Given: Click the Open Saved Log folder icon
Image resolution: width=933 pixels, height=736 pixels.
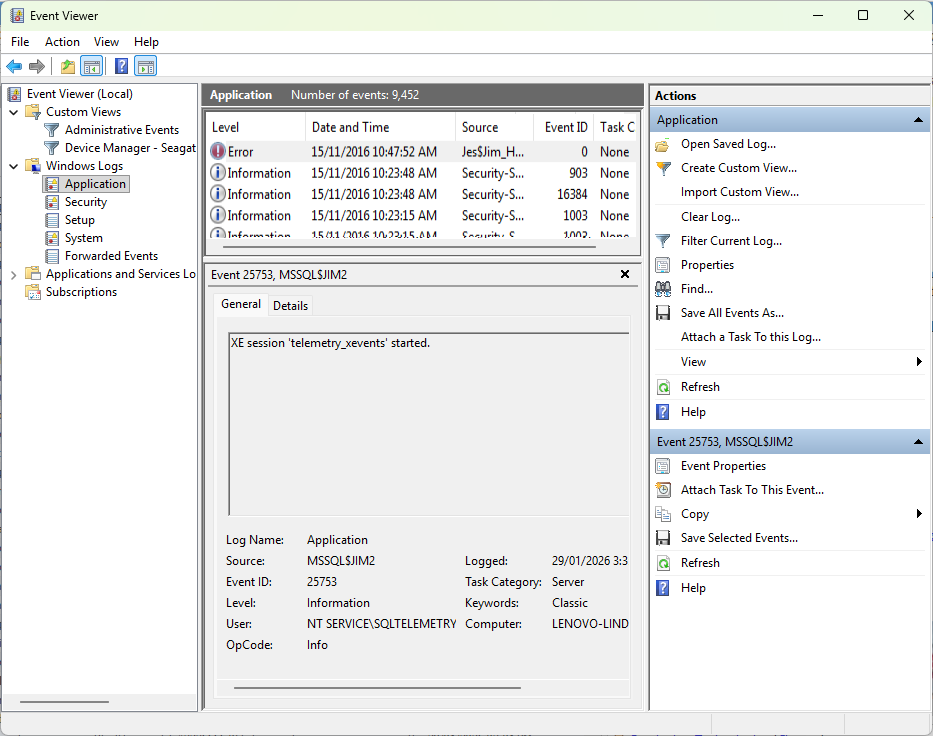Looking at the screenshot, I should [665, 144].
